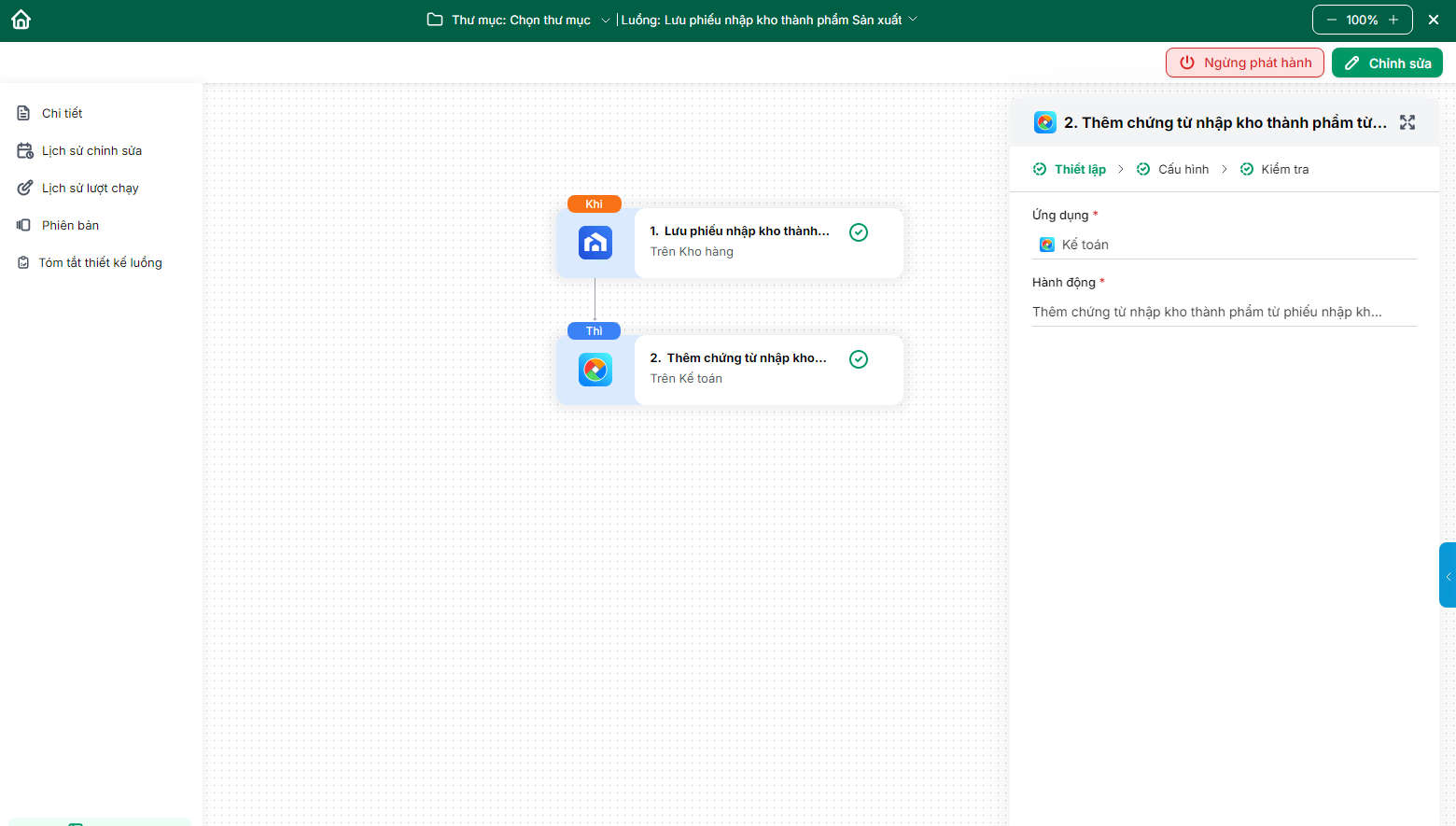Open Phiên bản in sidebar
This screenshot has height=826, width=1456.
[70, 225]
